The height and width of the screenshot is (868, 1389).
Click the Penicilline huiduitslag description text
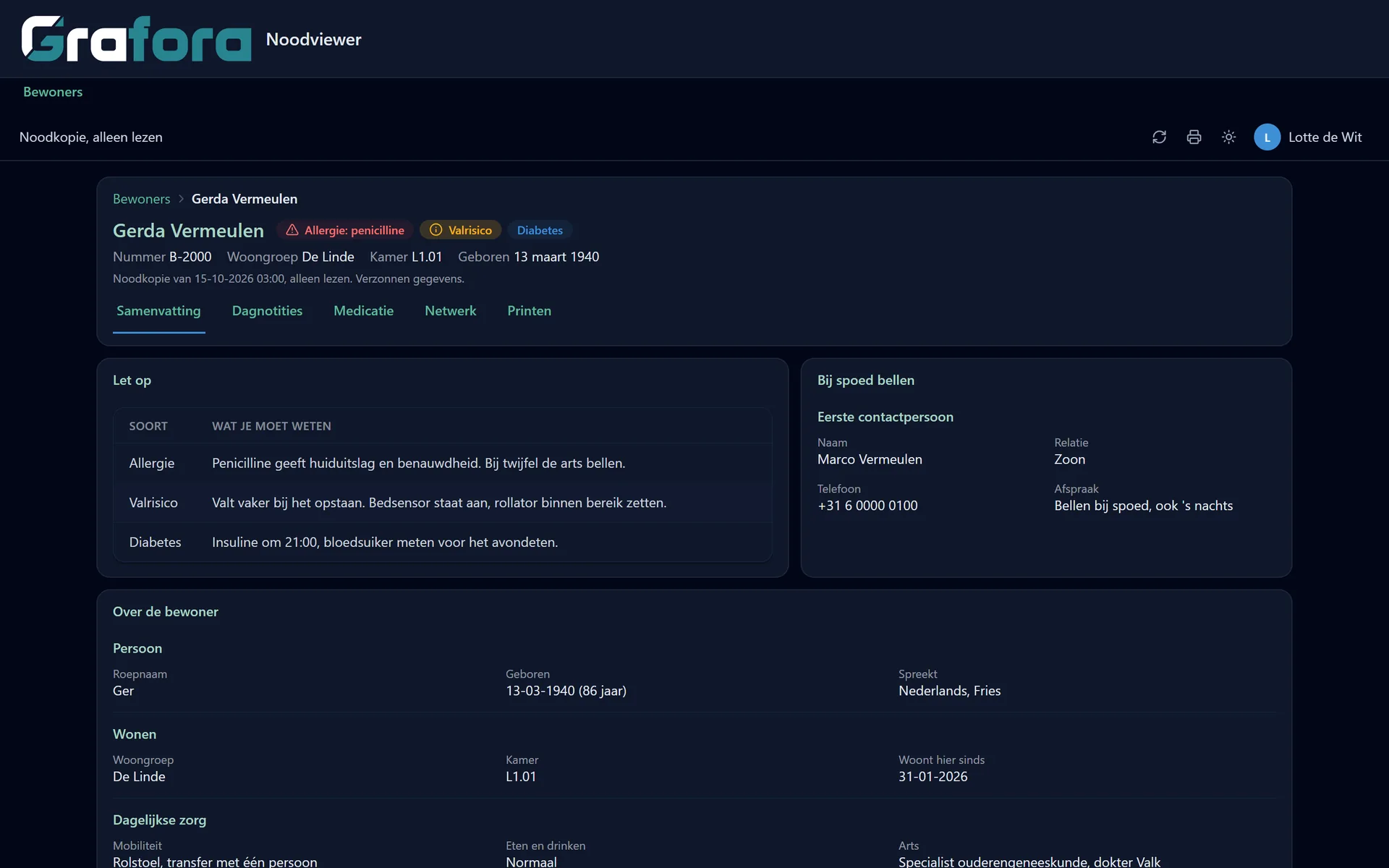click(418, 463)
